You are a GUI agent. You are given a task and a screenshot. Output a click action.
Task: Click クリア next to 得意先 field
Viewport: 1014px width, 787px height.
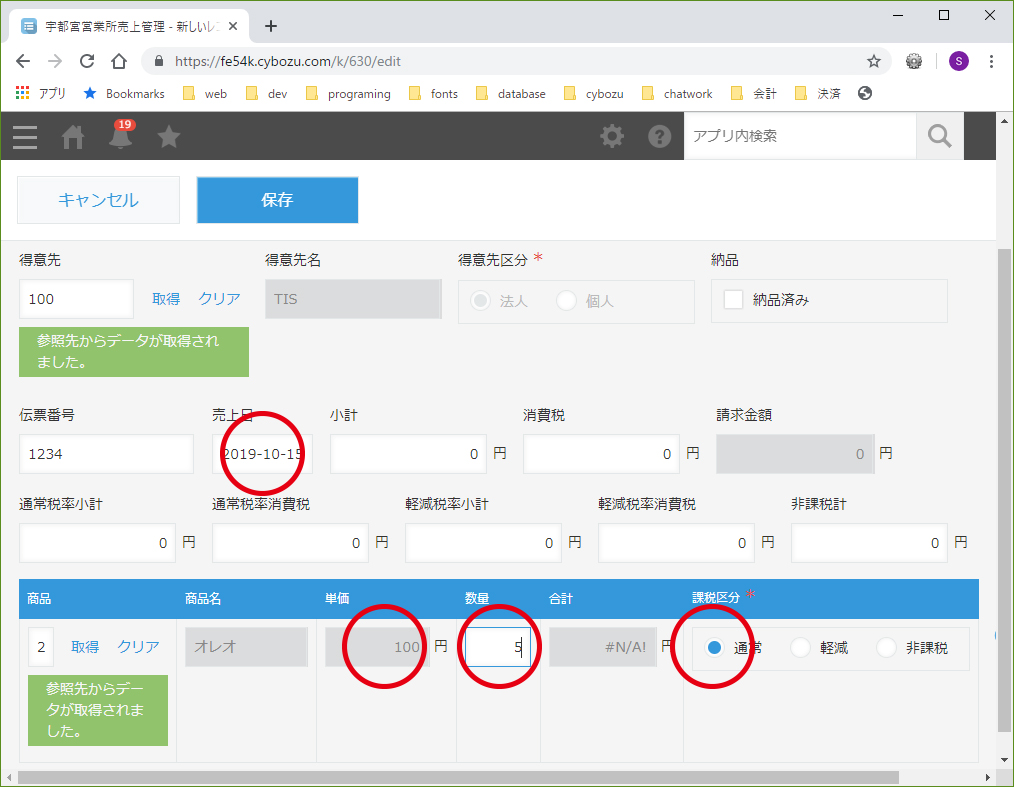point(219,299)
